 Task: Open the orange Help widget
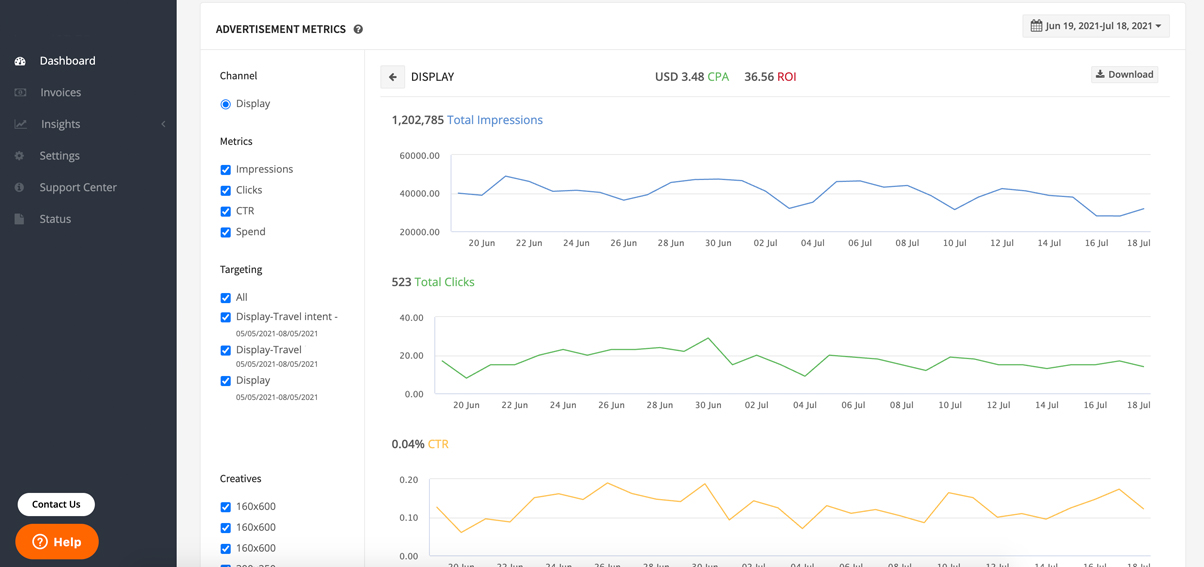[57, 542]
